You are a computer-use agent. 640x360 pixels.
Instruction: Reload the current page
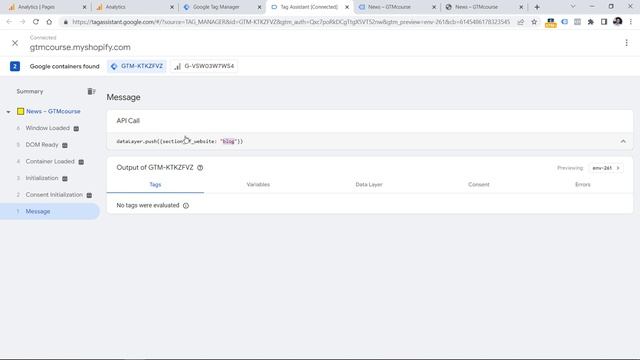(x=36, y=22)
